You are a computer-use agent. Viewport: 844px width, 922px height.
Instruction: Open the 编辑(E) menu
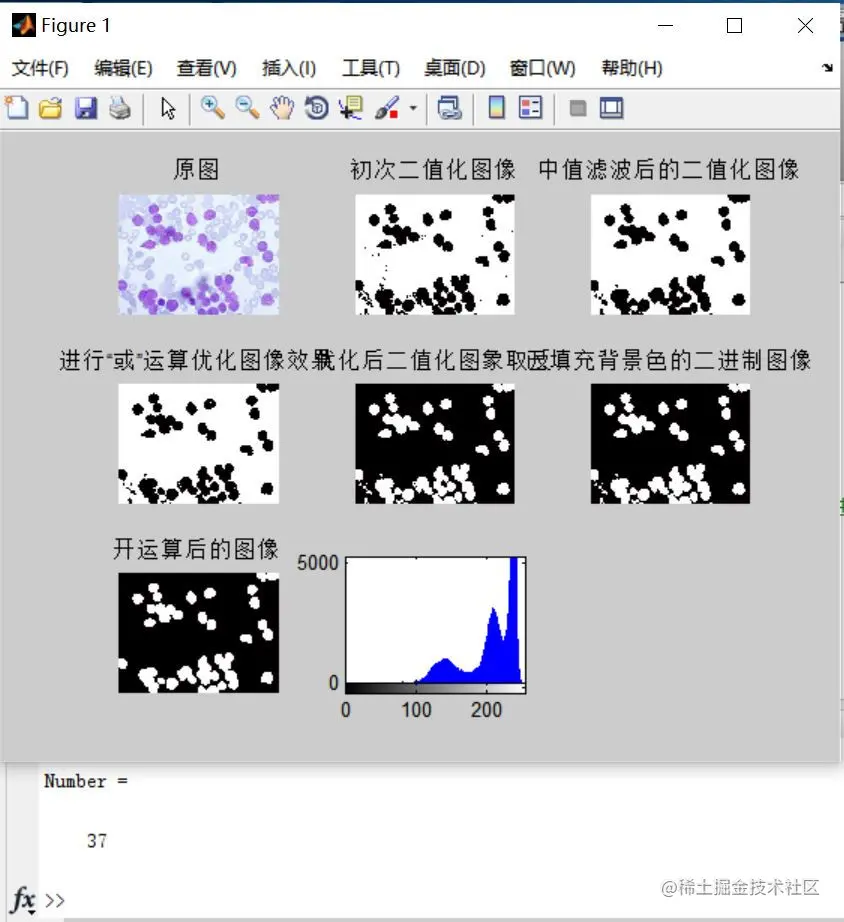(123, 68)
